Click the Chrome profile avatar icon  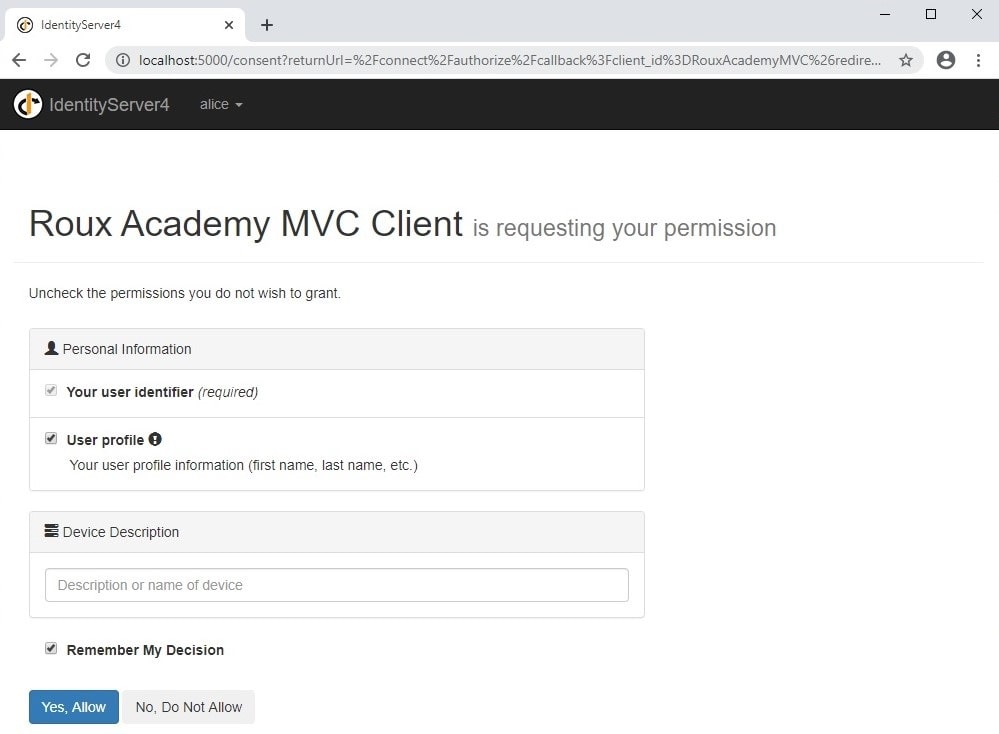(945, 60)
